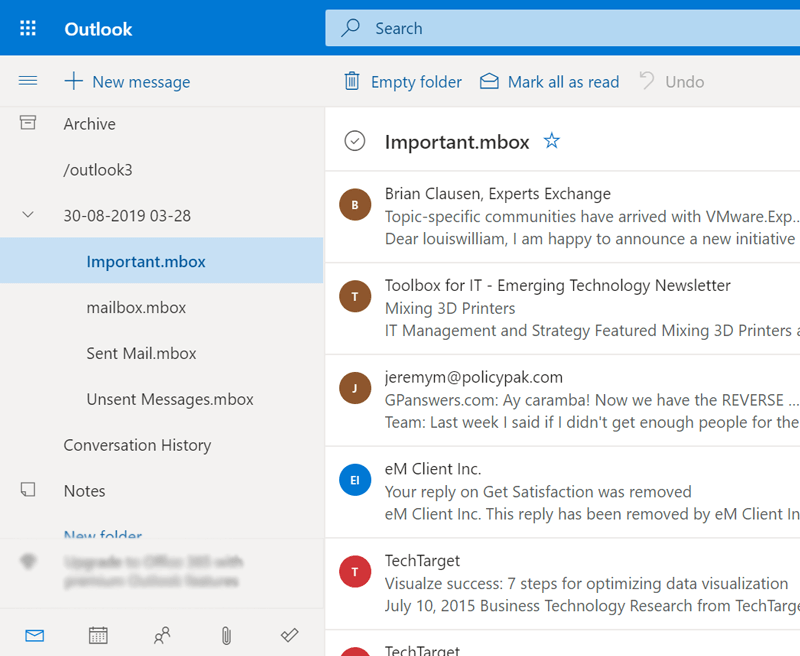
Task: Click the open envelope Mark all as read icon
Action: pos(489,81)
